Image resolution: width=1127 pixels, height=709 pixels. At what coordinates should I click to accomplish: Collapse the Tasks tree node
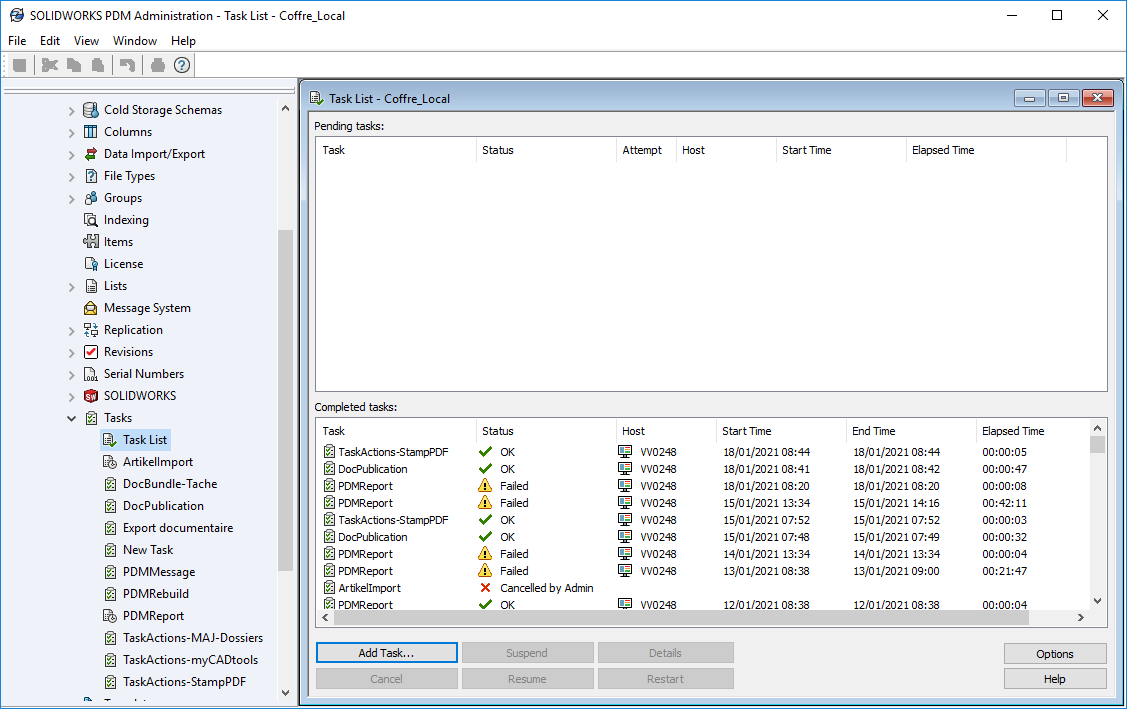(x=71, y=418)
